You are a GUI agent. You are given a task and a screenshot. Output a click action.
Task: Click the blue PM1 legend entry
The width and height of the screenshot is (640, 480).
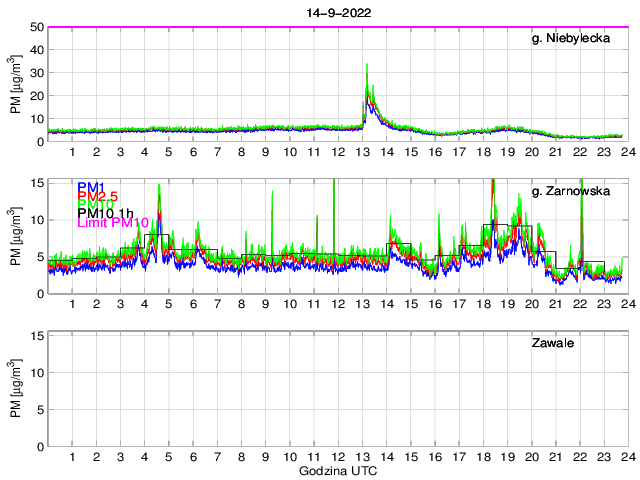pyautogui.click(x=89, y=187)
